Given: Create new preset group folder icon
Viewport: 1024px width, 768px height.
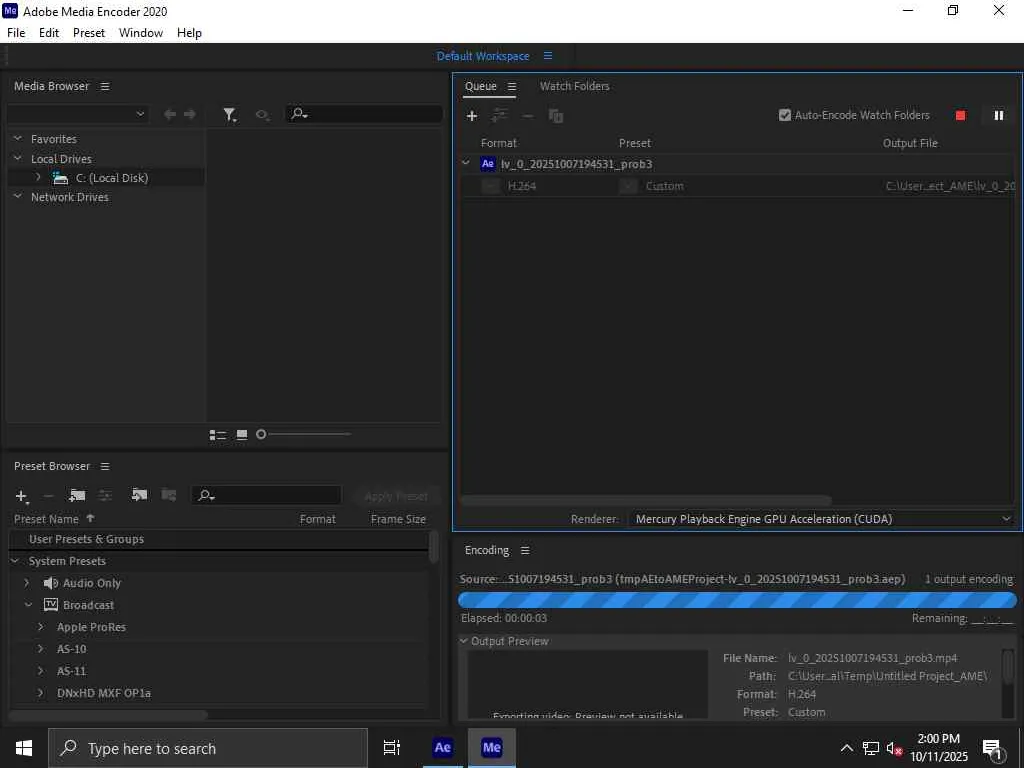Looking at the screenshot, I should (x=77, y=496).
